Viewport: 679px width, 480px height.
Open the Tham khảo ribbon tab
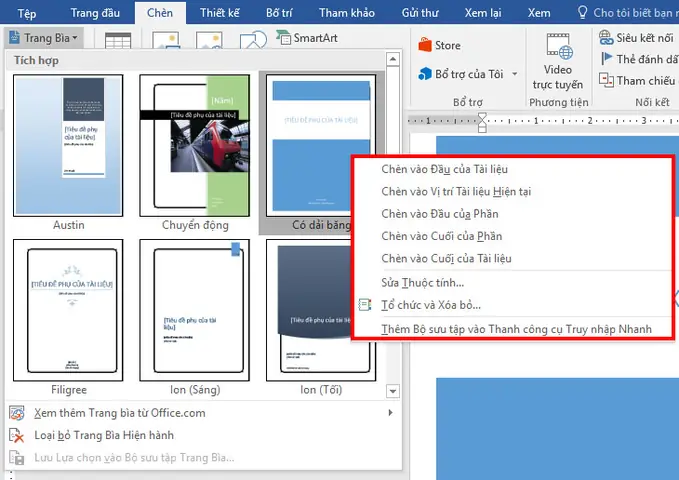(347, 13)
